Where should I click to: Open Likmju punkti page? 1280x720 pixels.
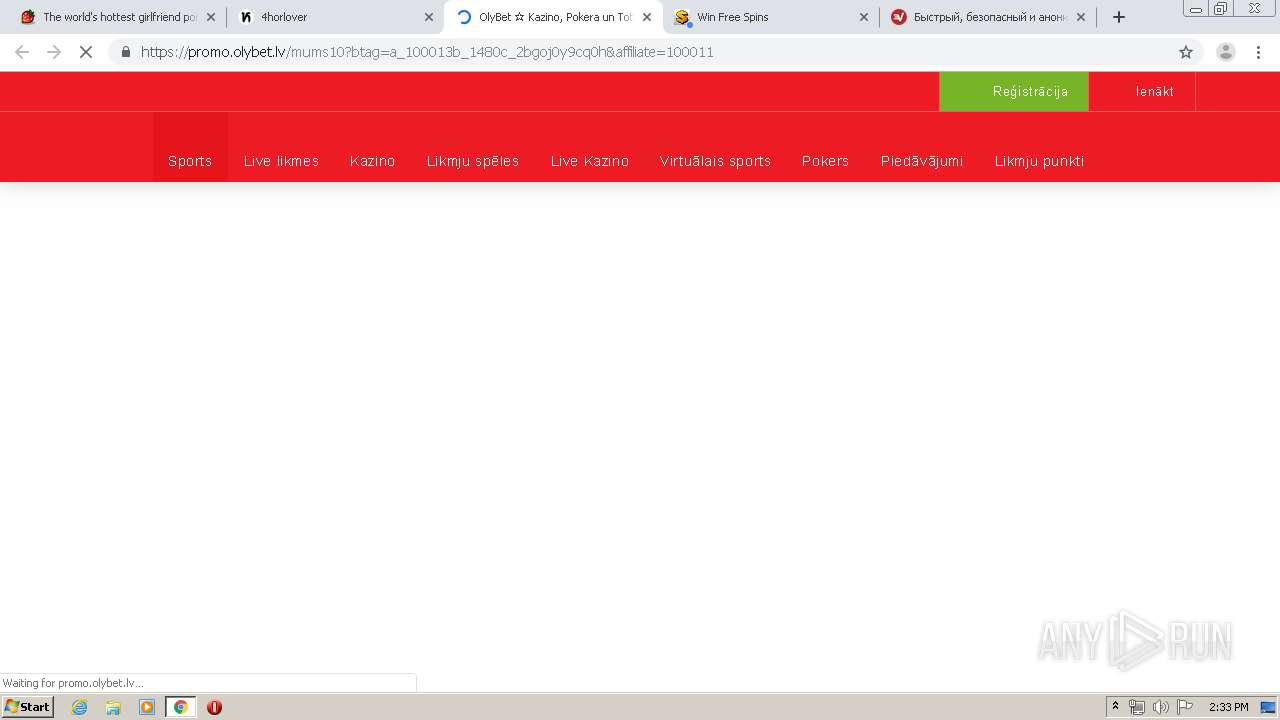[x=1039, y=161]
